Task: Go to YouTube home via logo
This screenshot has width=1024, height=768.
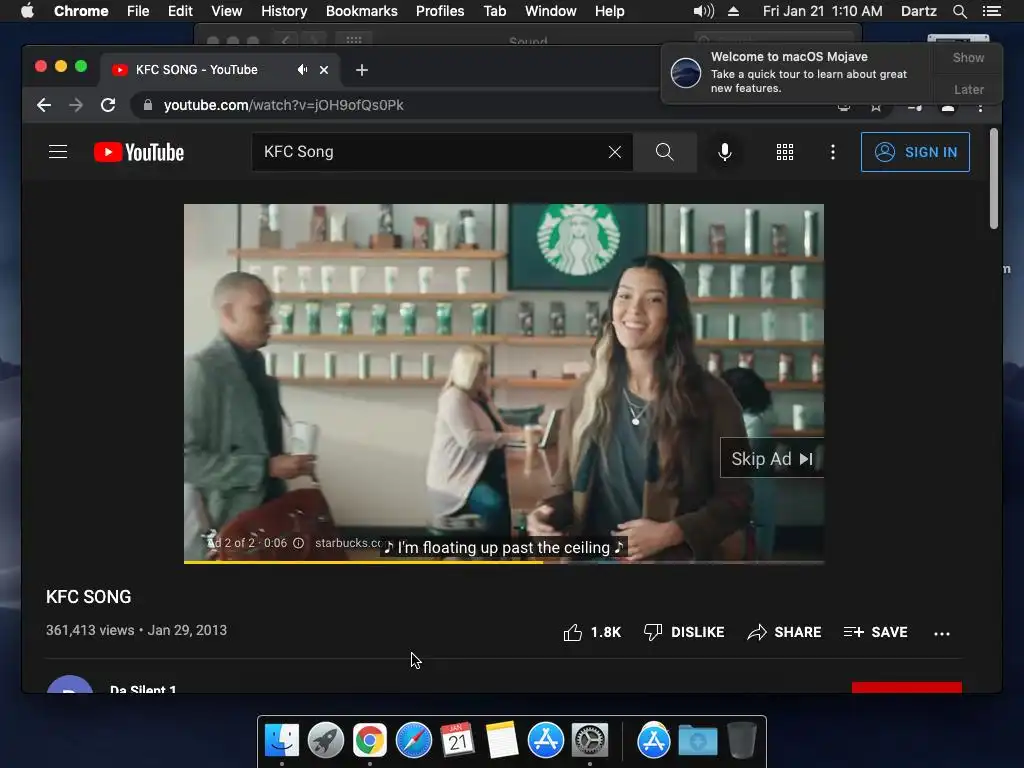Action: (x=138, y=152)
